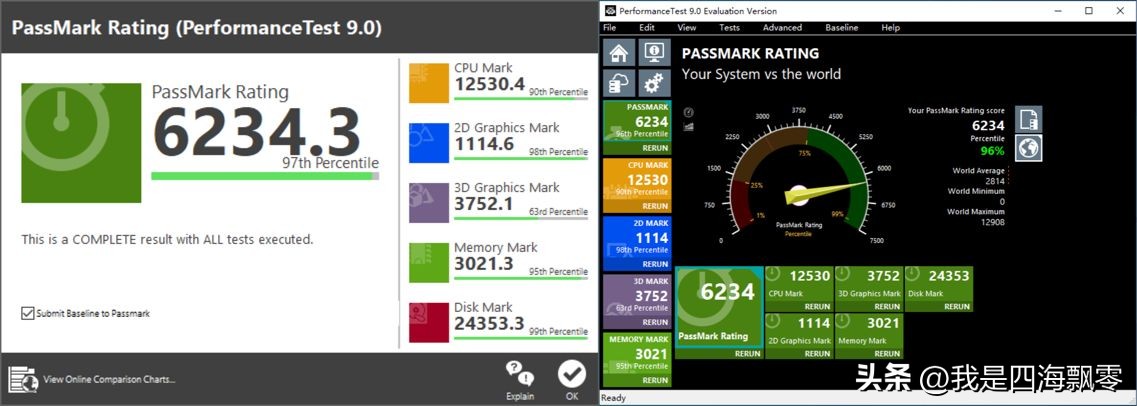Viewport: 1137px width, 406px height.
Task: Open the Help menu
Action: [x=890, y=28]
